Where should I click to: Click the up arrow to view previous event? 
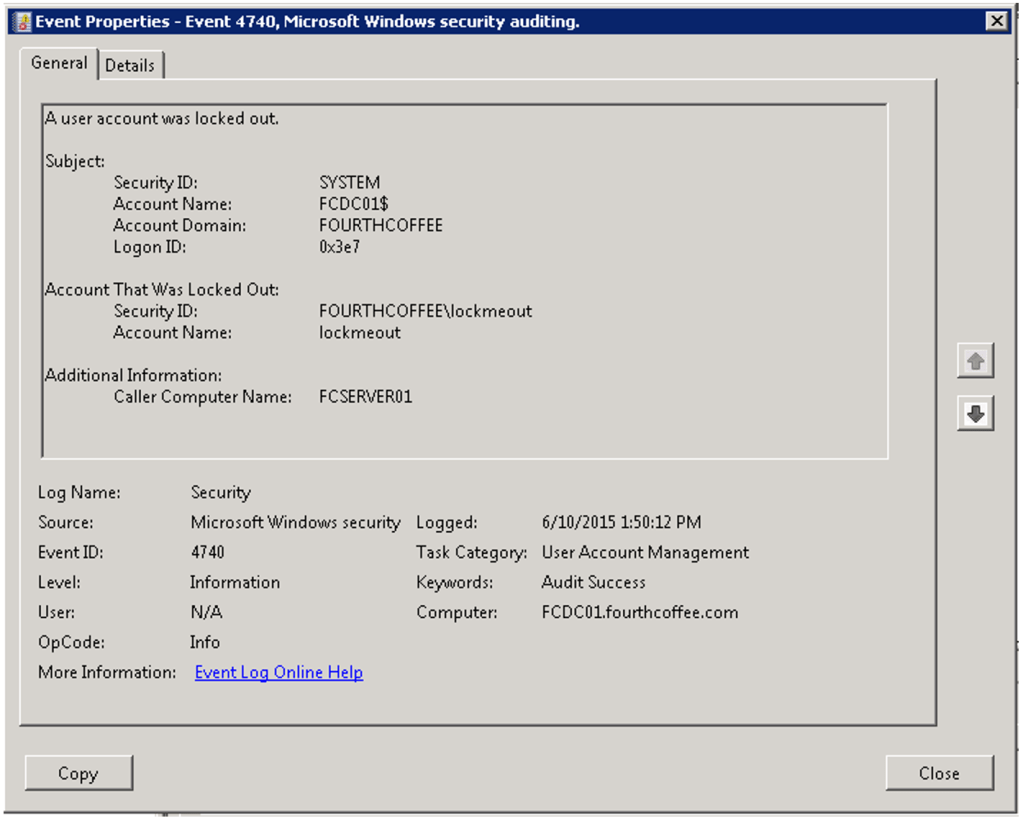(974, 362)
